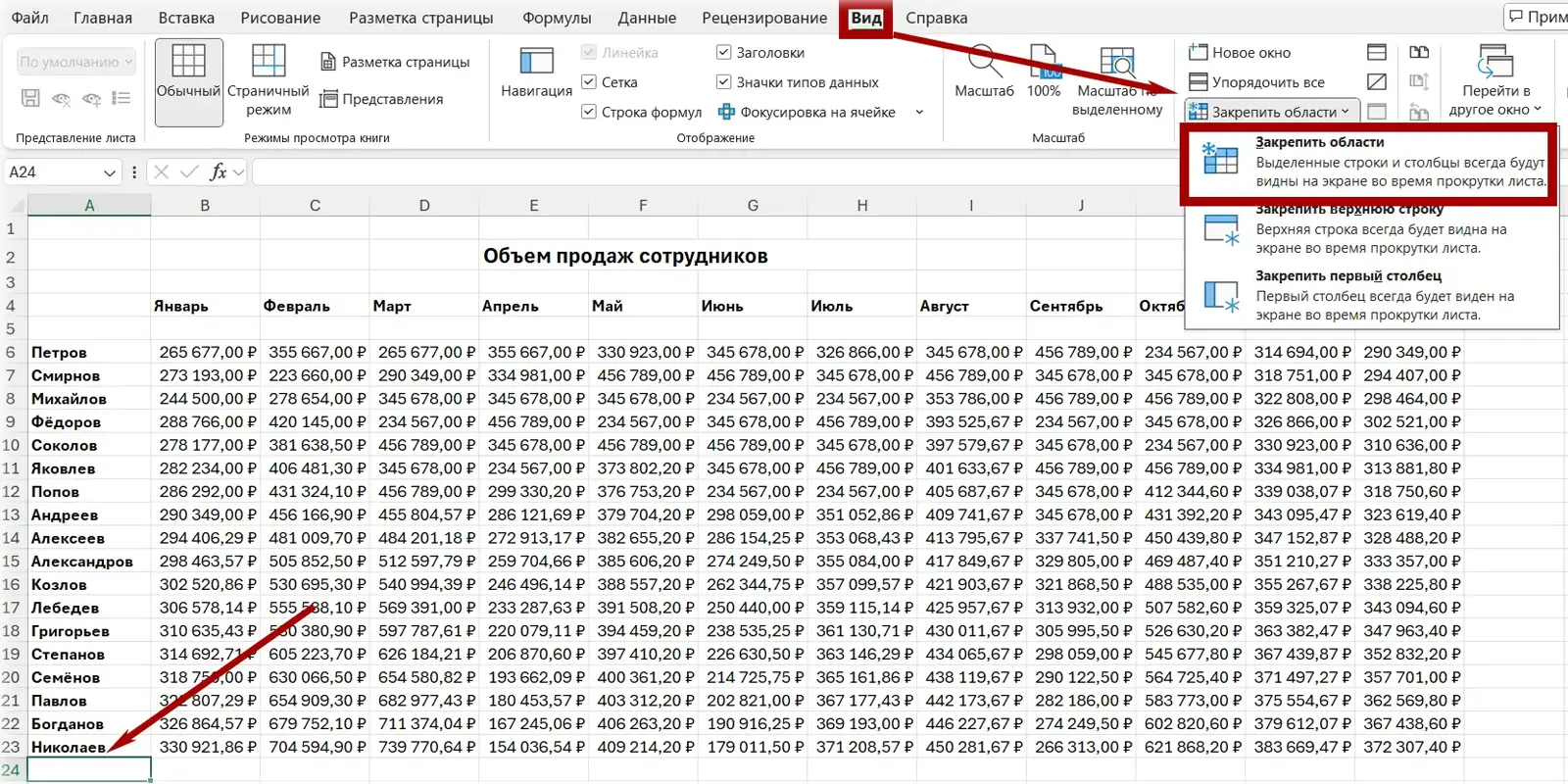Click the formula bar confirm checkmark icon
Image resolution: width=1568 pixels, height=784 pixels.
pyautogui.click(x=189, y=172)
